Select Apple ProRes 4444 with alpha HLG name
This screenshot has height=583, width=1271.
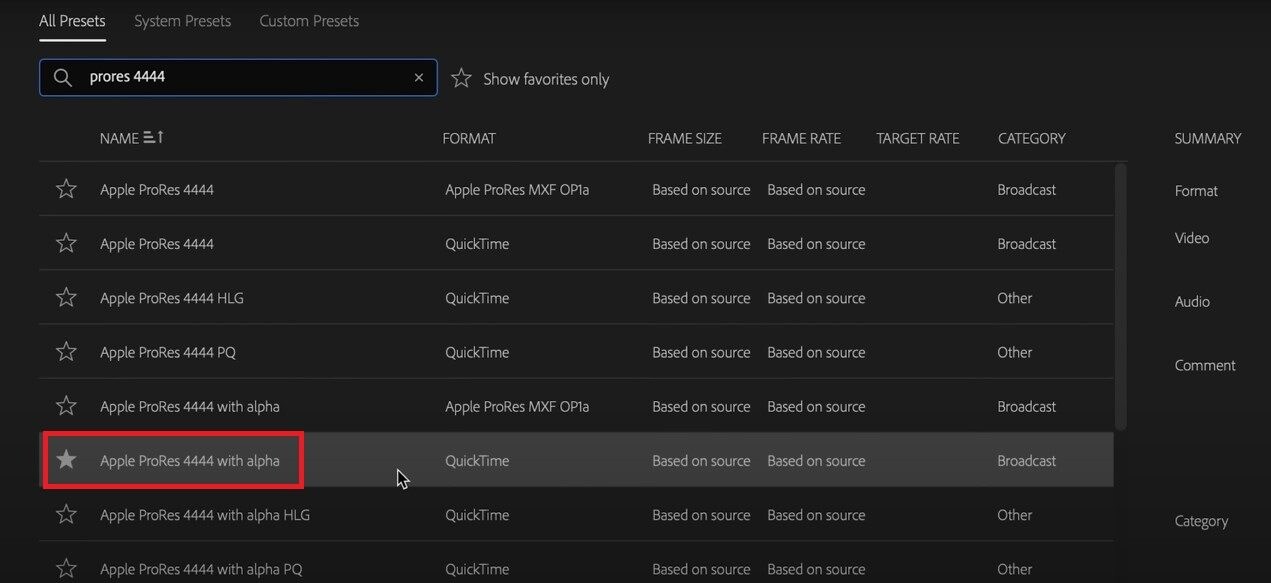(205, 515)
